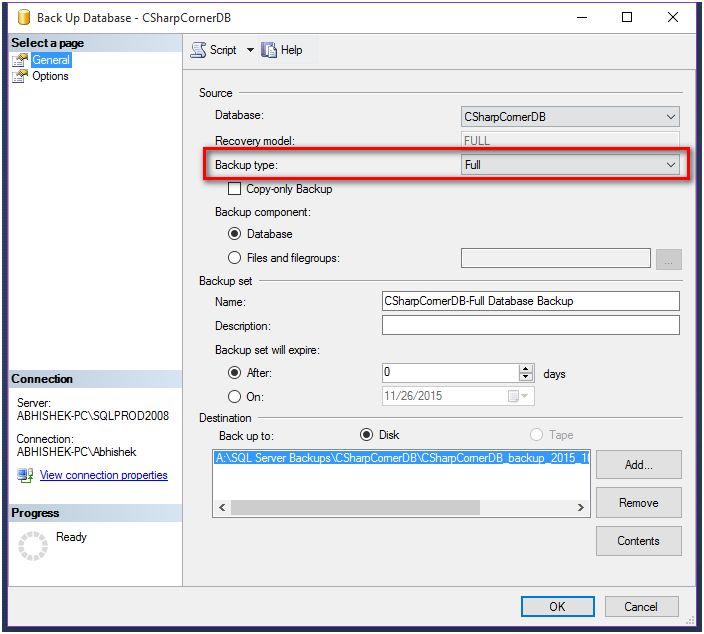704x634 pixels.
Task: Click the Ready status text
Action: click(71, 537)
